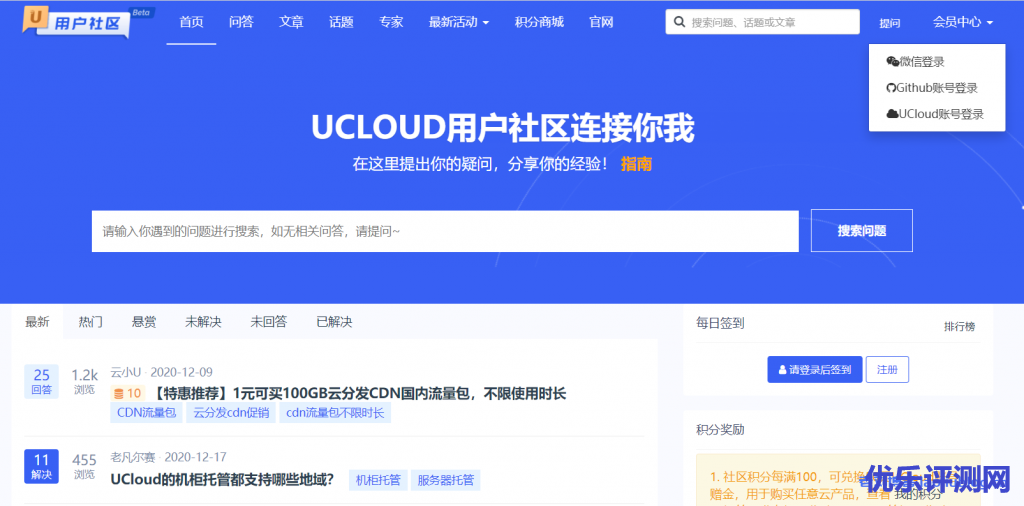Click the top search box for 搜索问题、话题或文章
This screenshot has height=506, width=1024.
point(763,22)
